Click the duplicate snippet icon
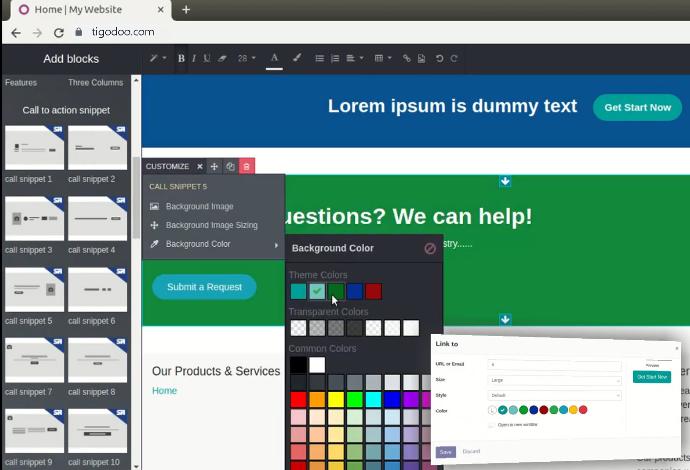Screen dimensions: 690x470 point(230,167)
